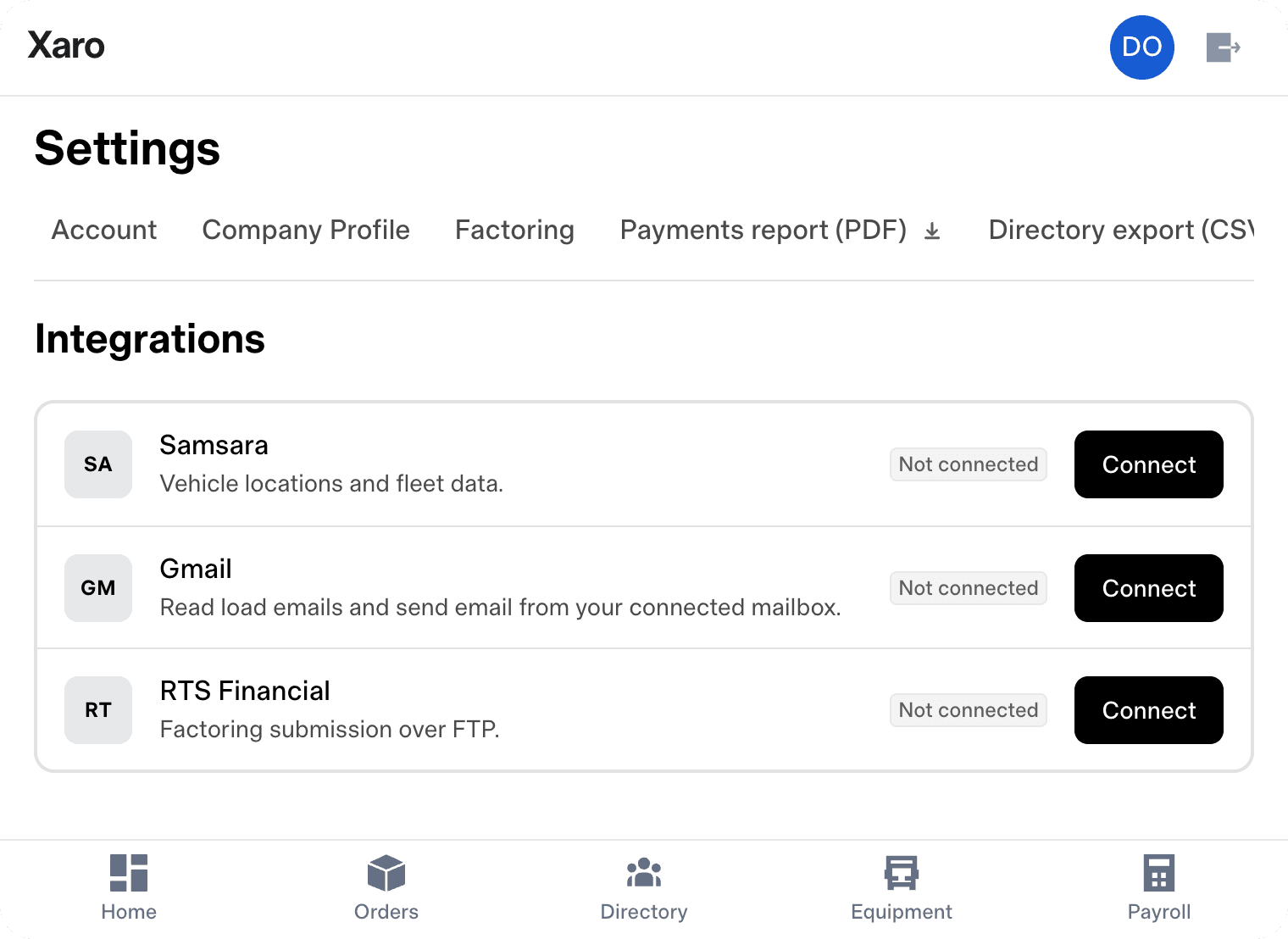Connect RTS Financial integration
The width and height of the screenshot is (1288, 939).
[x=1149, y=710]
